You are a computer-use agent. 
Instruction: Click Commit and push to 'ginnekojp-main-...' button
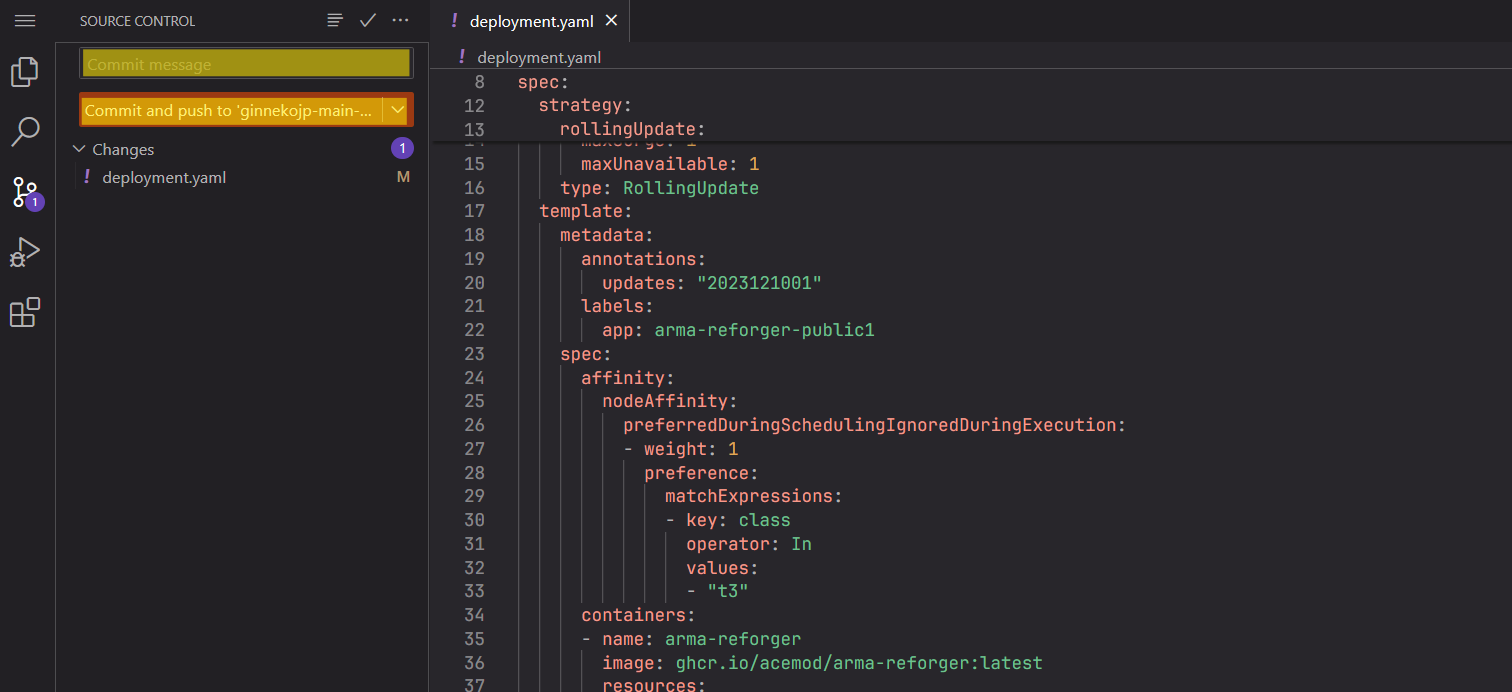tap(232, 110)
